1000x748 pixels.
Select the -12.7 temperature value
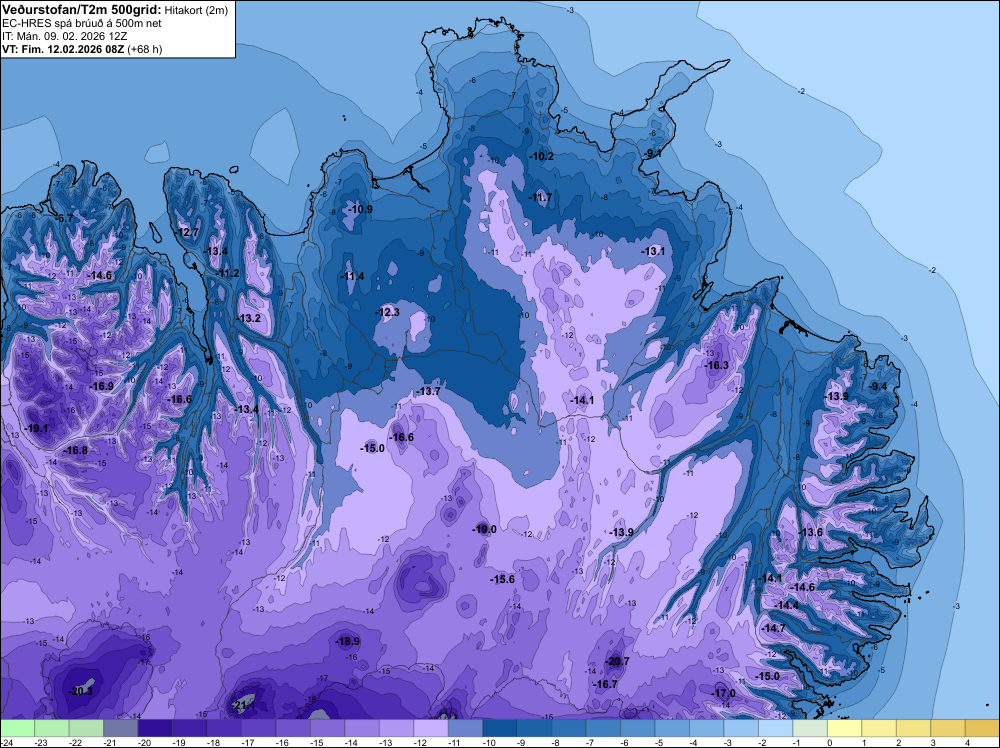tap(188, 232)
